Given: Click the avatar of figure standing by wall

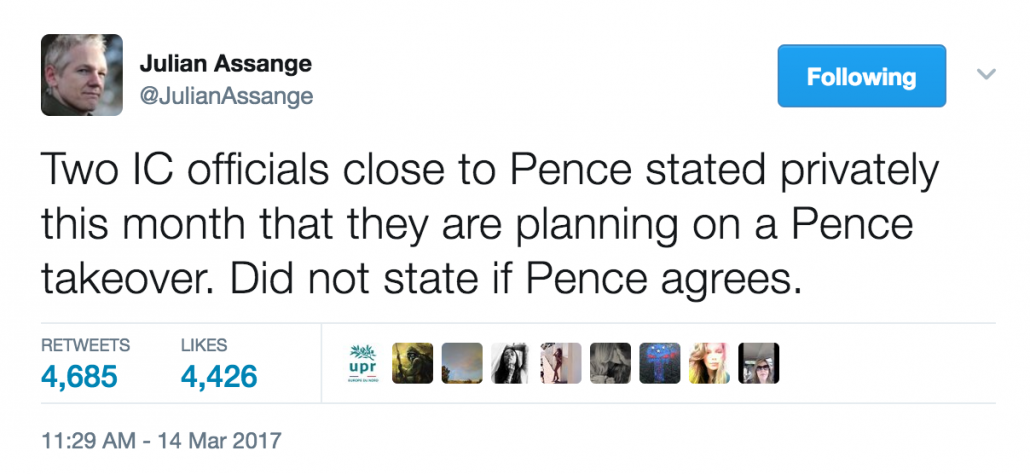Looking at the screenshot, I should [561, 363].
